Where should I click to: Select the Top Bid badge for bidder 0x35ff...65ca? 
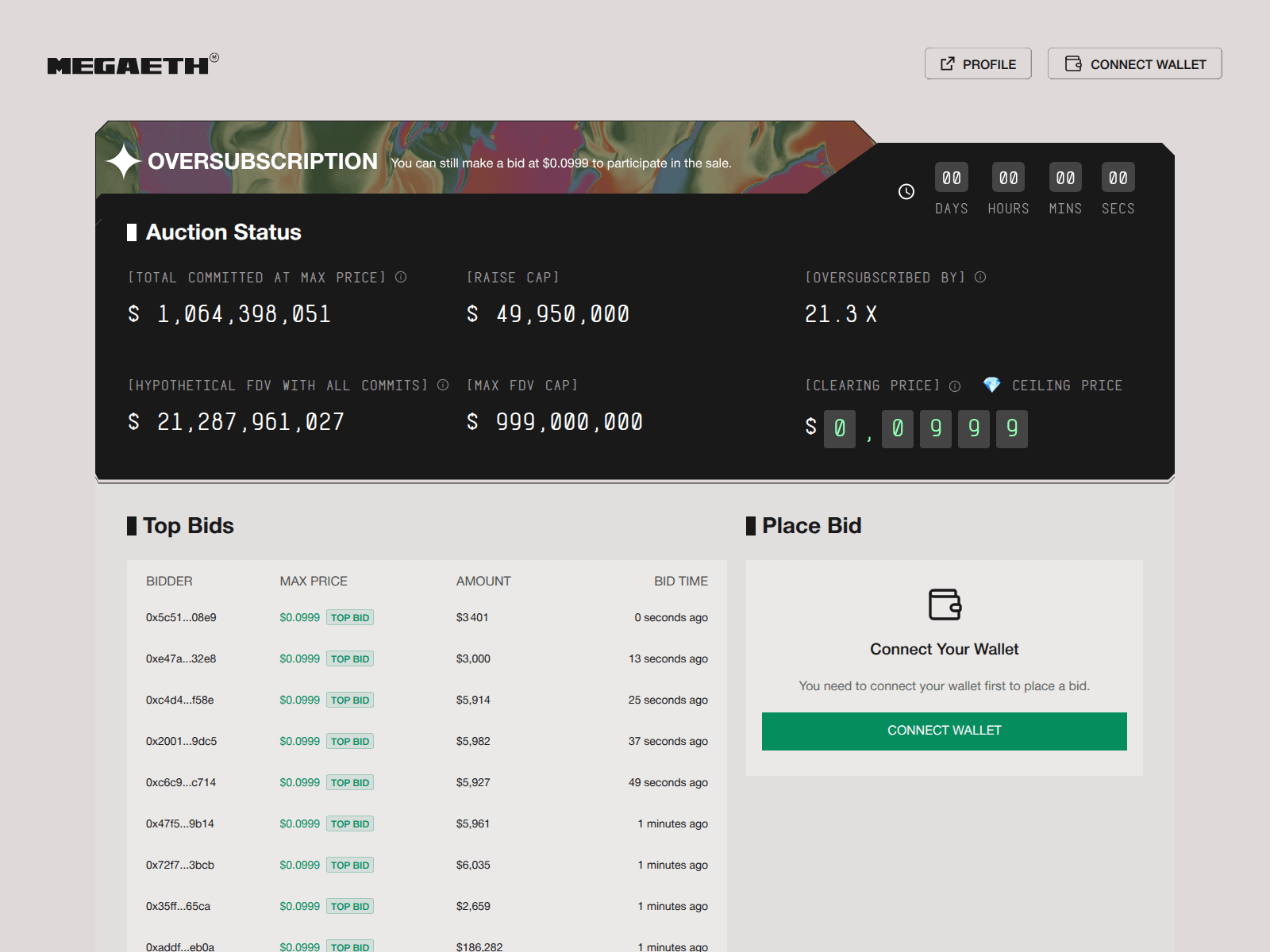click(349, 906)
